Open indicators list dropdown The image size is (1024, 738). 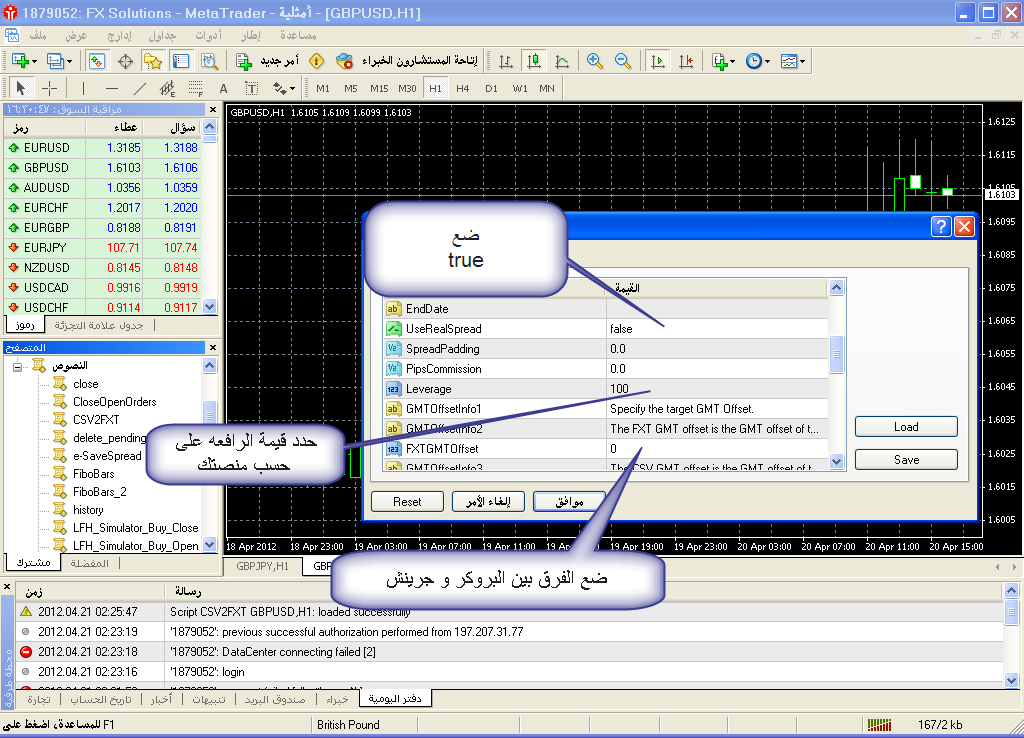click(723, 61)
